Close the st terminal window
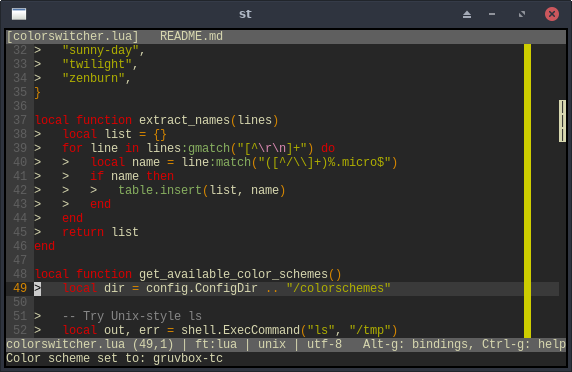The image size is (572, 372). point(552,14)
